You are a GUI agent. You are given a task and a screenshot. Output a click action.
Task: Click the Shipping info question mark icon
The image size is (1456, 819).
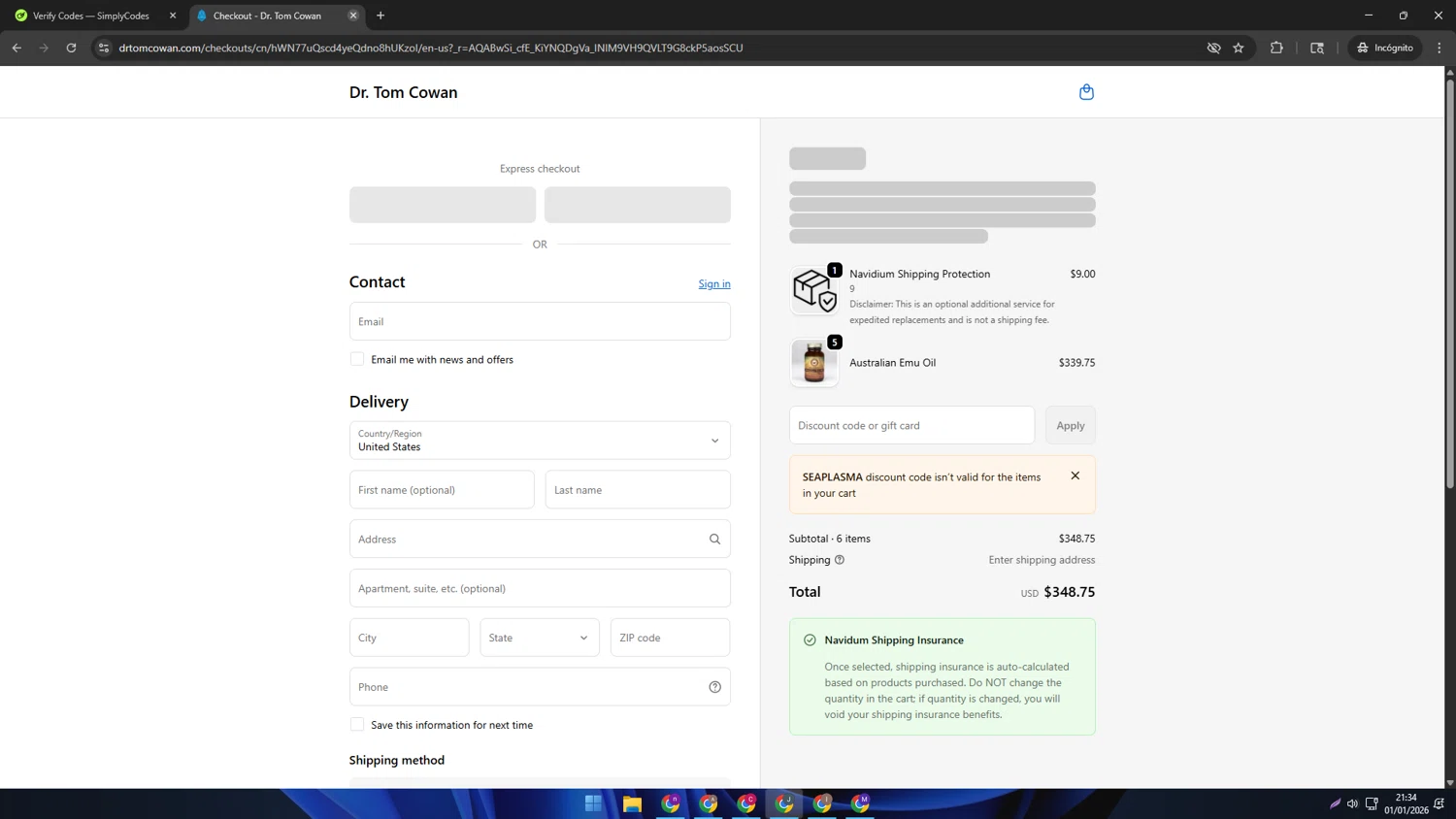[x=840, y=560]
